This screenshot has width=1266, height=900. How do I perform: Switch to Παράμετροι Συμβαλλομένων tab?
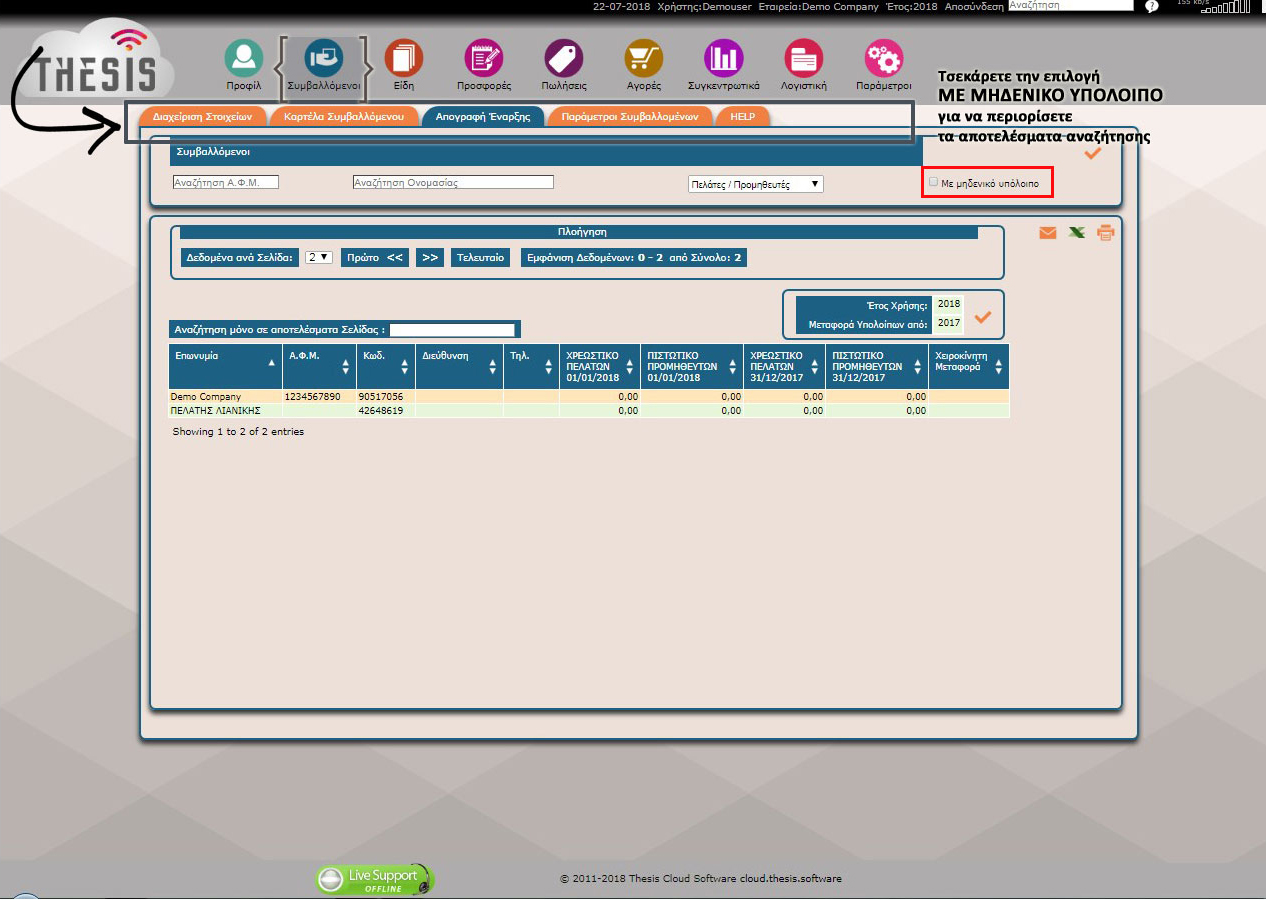[x=629, y=116]
